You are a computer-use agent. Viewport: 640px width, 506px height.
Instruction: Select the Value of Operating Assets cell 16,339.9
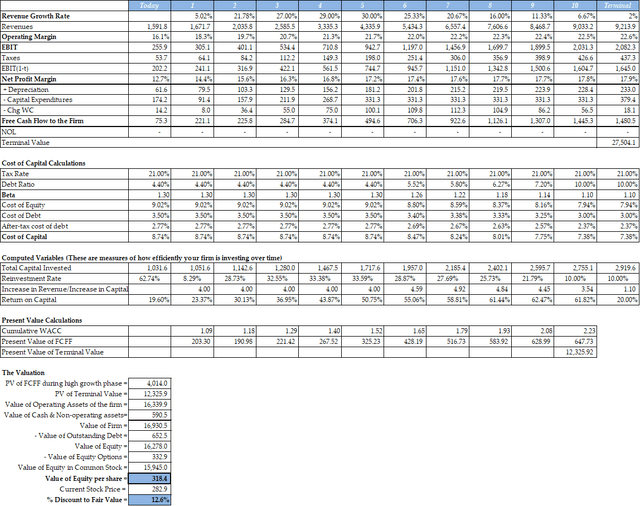(x=149, y=404)
